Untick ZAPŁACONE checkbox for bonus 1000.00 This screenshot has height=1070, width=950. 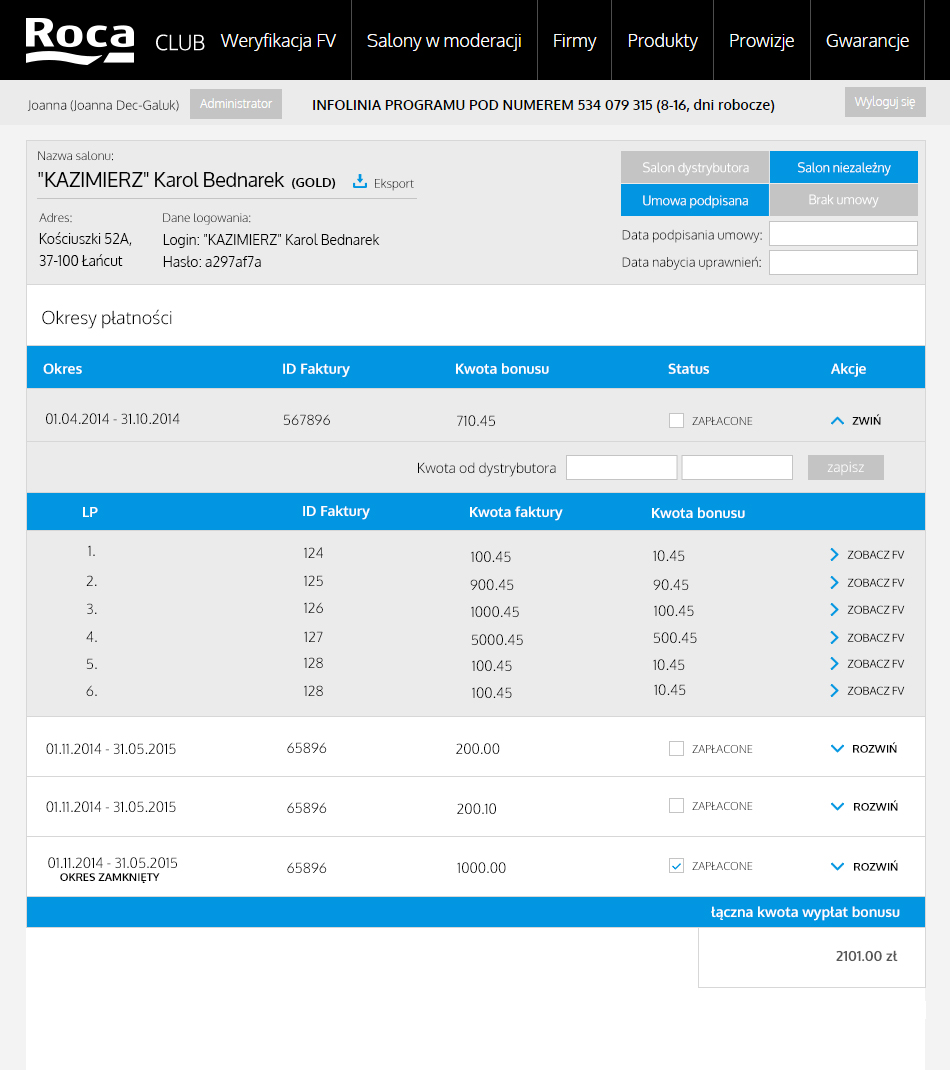click(x=676, y=866)
